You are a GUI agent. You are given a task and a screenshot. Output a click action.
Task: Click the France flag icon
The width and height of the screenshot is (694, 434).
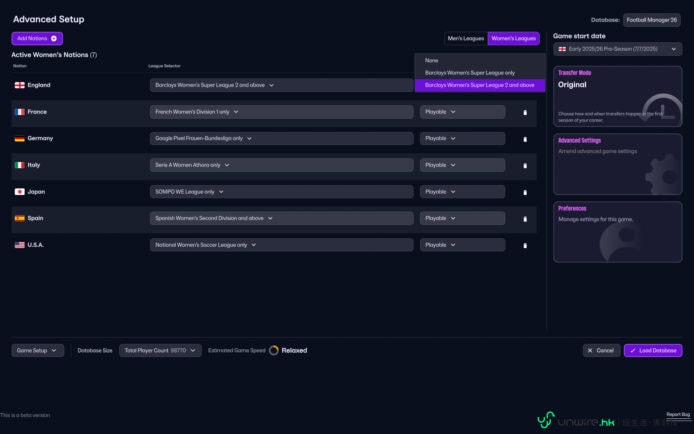19,112
